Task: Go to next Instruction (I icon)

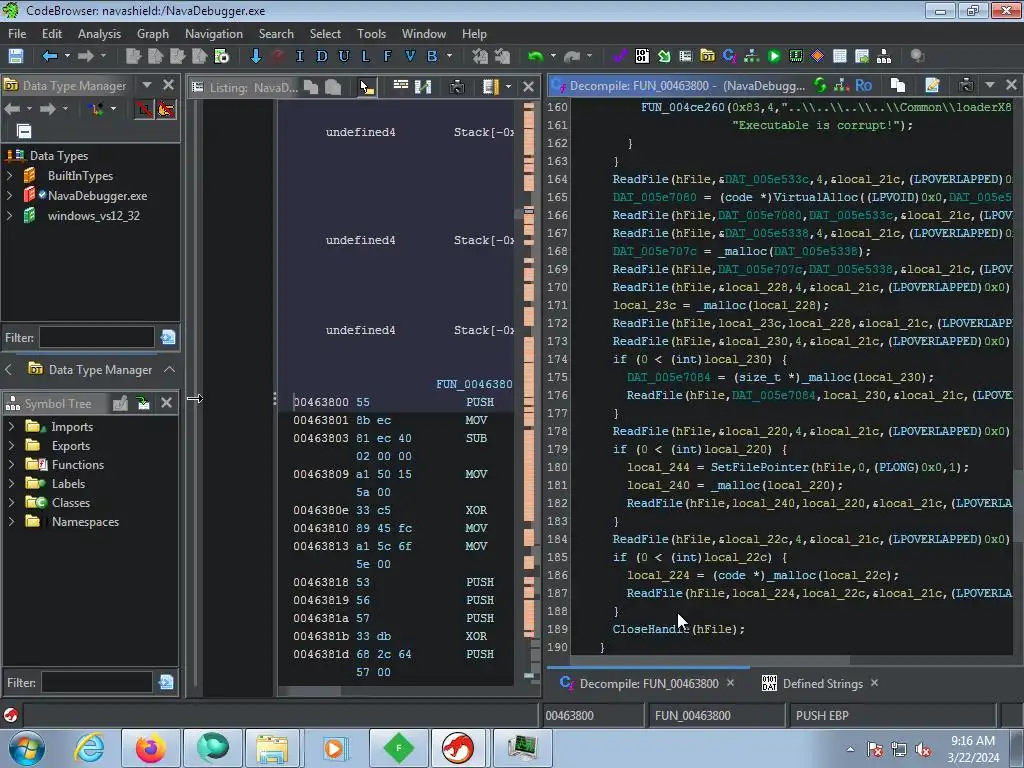Action: pyautogui.click(x=300, y=56)
